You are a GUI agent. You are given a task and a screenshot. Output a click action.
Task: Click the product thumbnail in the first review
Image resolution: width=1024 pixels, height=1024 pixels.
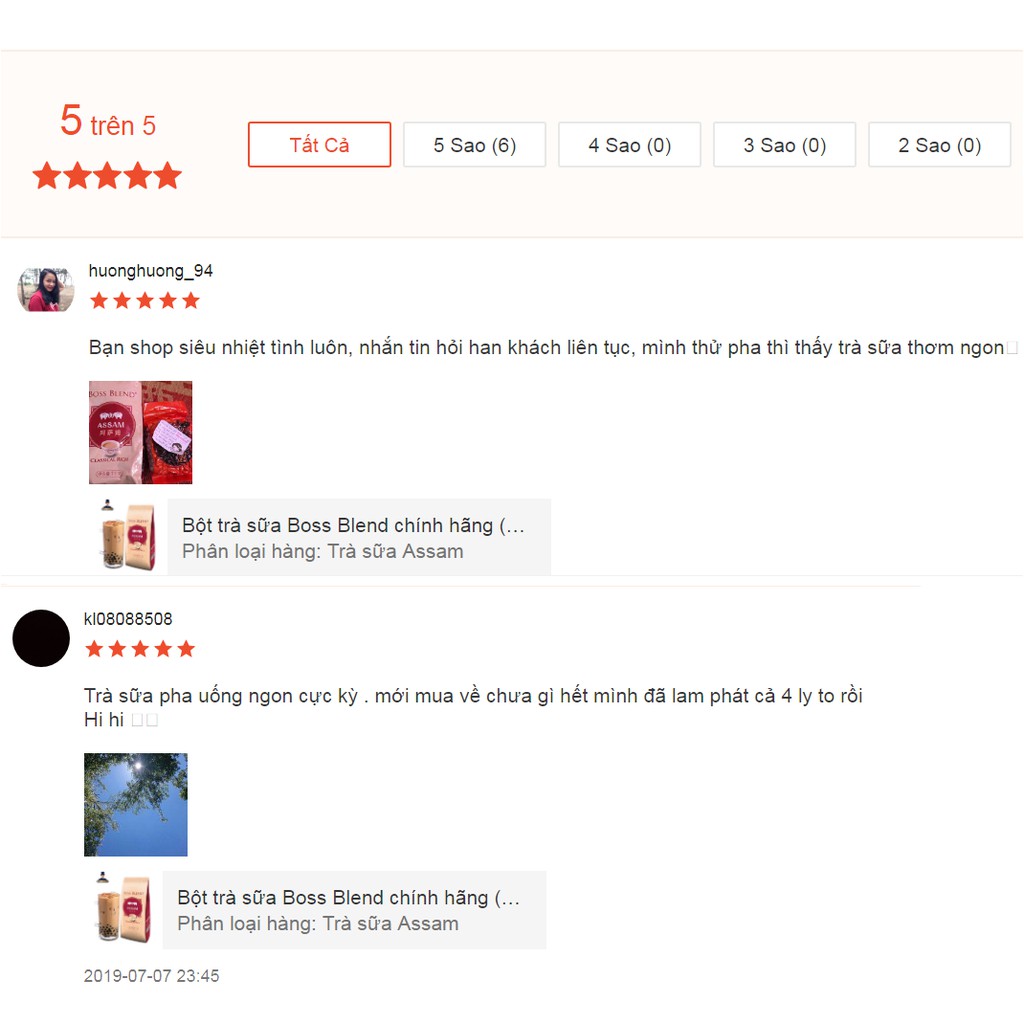(128, 536)
